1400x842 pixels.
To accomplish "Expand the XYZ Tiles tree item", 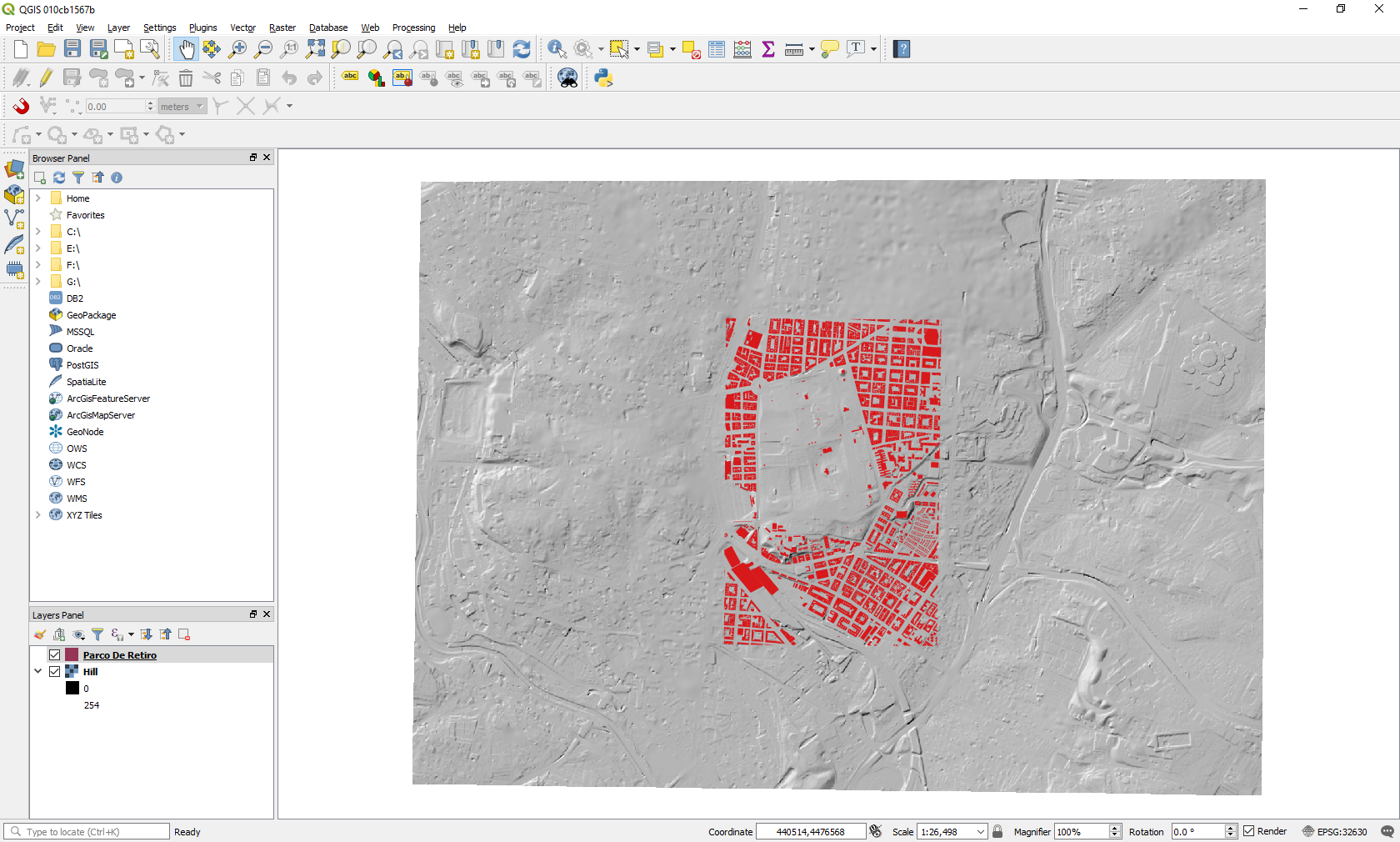I will (38, 515).
